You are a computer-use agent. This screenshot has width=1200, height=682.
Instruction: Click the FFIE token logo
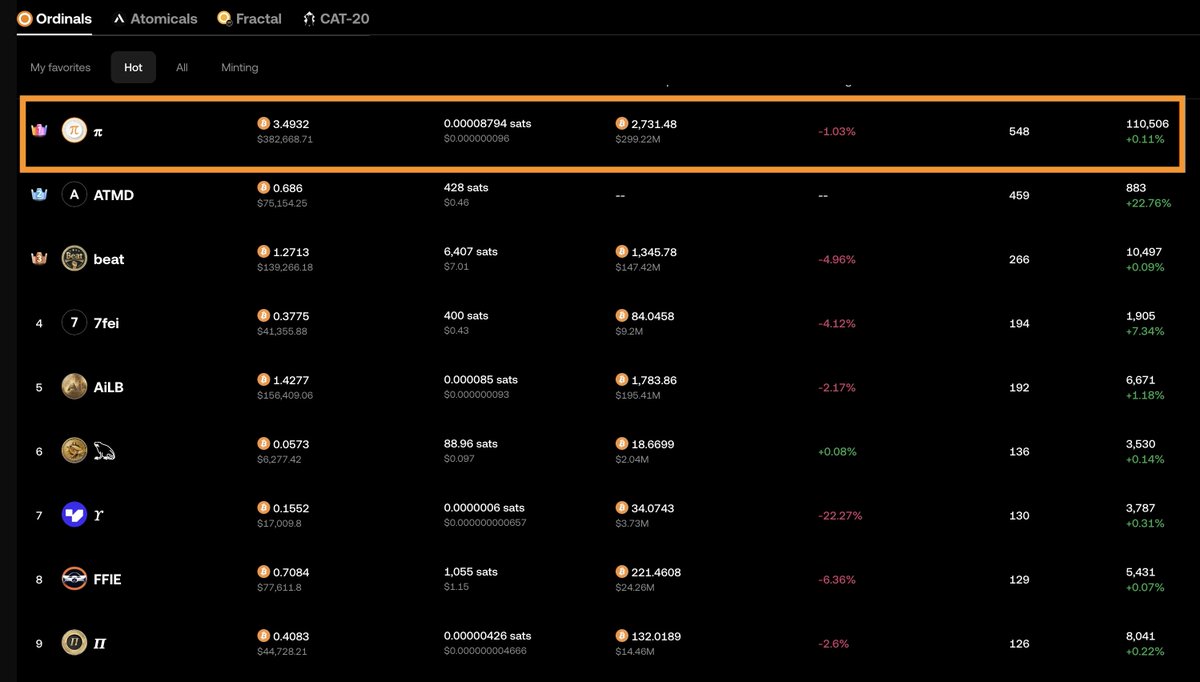[x=74, y=579]
